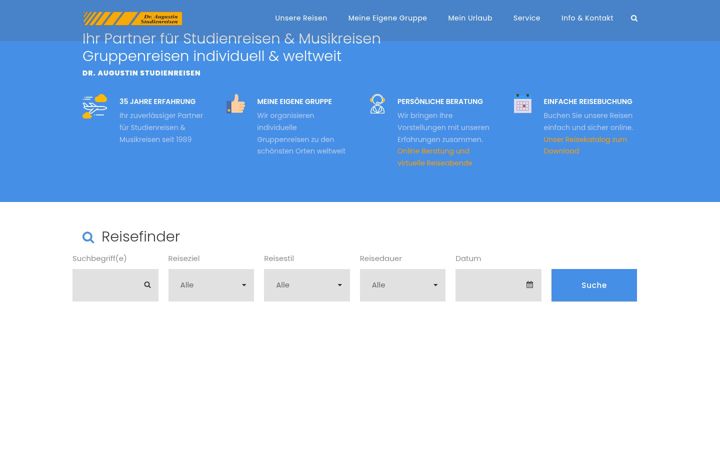The image size is (720, 450).
Task: Click the Meine Eigene Gruppe feature heading
Action: coord(294,101)
